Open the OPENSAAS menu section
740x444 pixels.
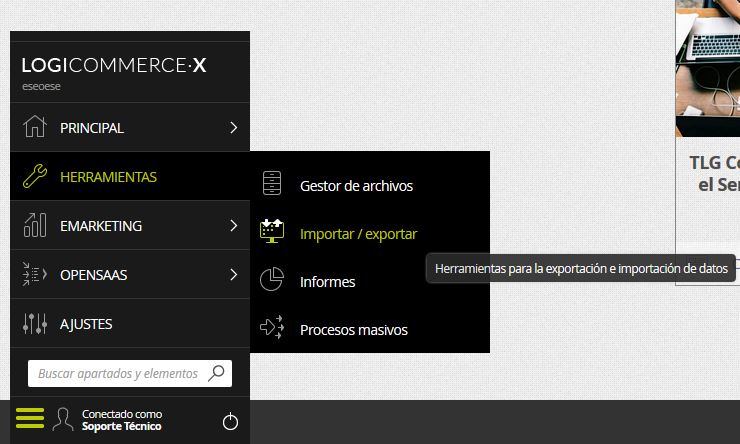(x=130, y=275)
